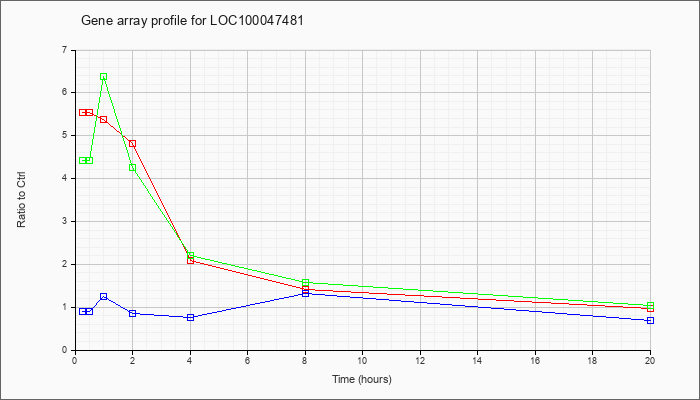This screenshot has width=700, height=400.
Task: Select the green data point at 2 hours
Action: tap(133, 168)
